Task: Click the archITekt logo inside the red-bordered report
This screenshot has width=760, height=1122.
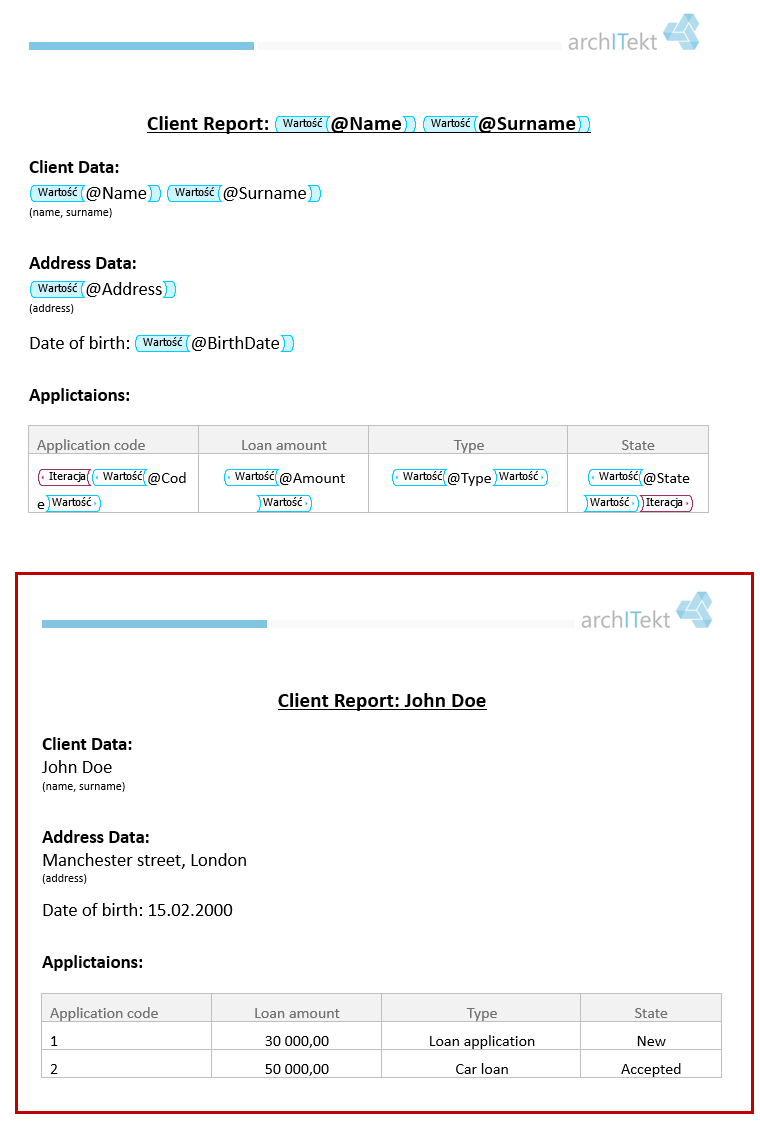Action: (x=646, y=613)
